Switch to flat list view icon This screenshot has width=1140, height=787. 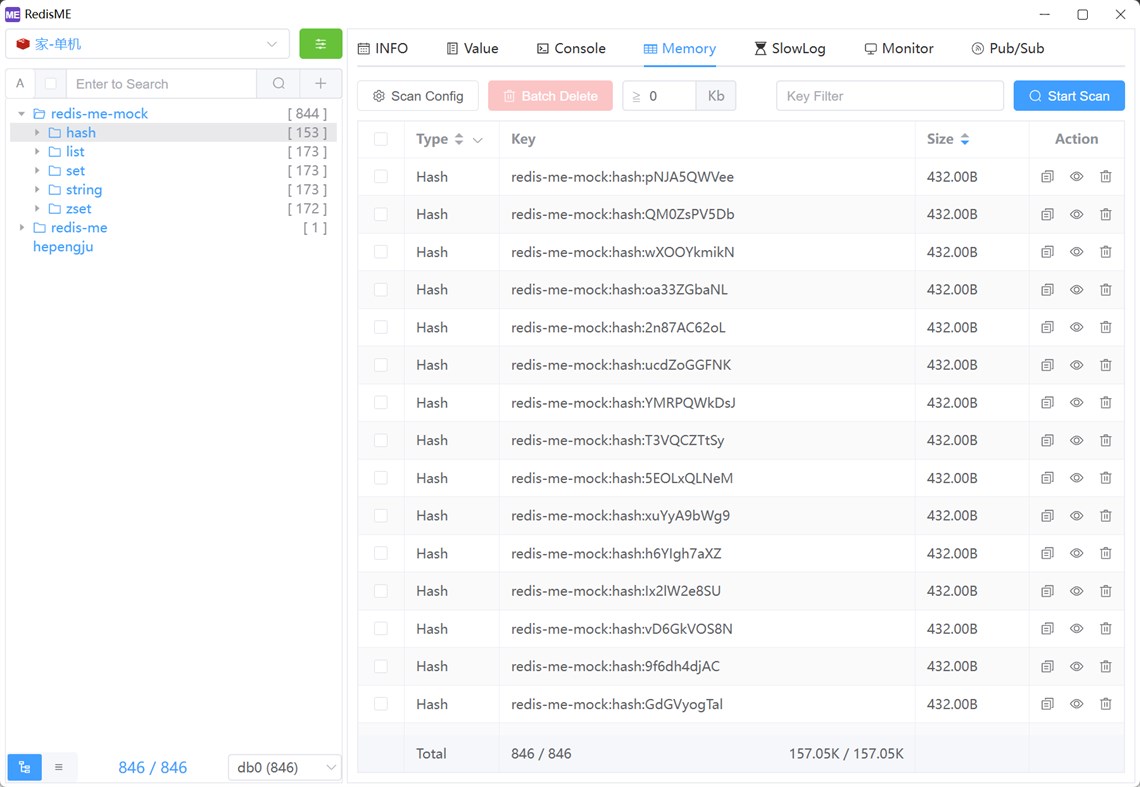coord(59,767)
